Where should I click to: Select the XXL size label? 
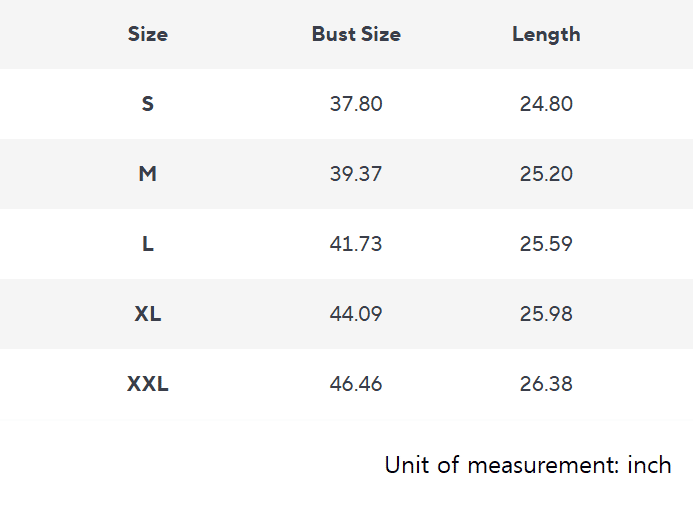click(148, 384)
